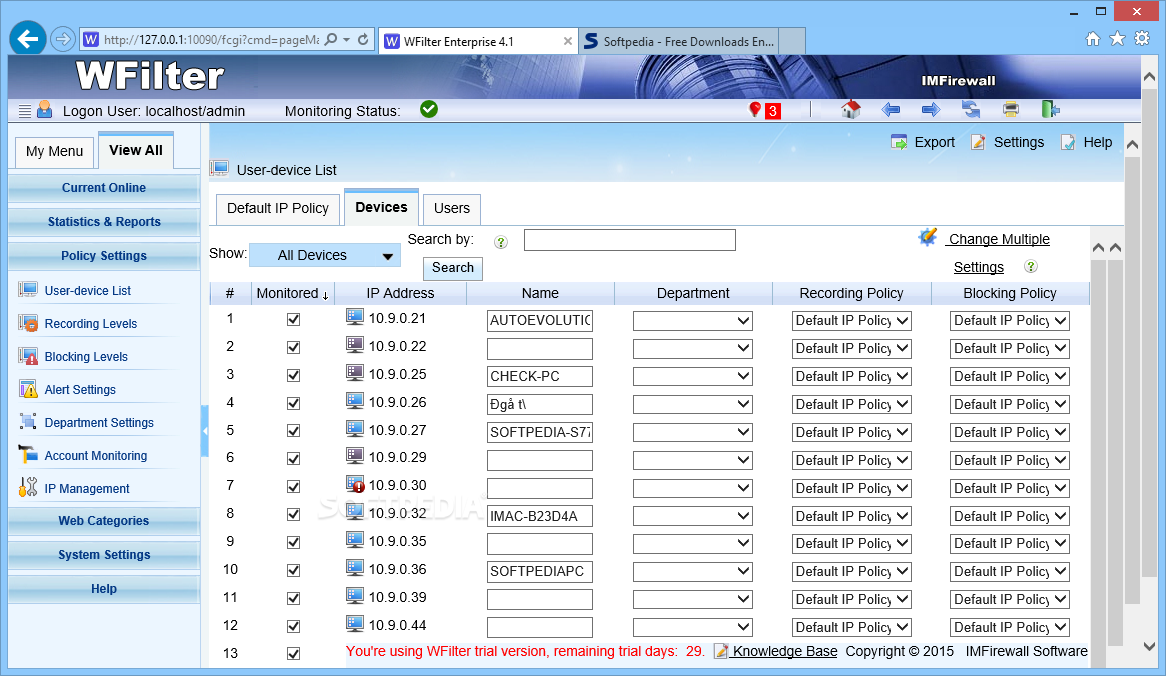Click the sidebar collapse arrow handle

coord(204,431)
